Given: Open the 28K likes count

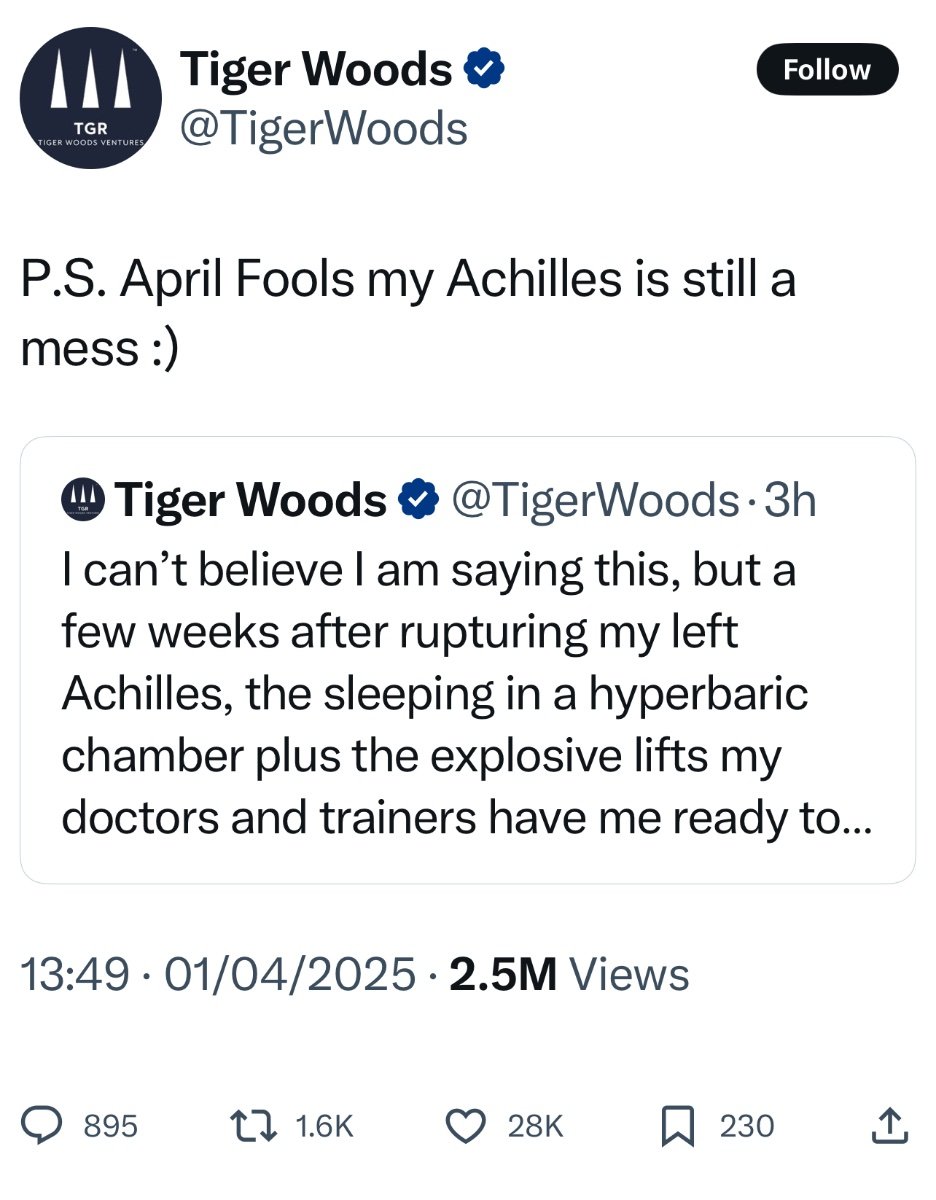Looking at the screenshot, I should pos(535,1126).
